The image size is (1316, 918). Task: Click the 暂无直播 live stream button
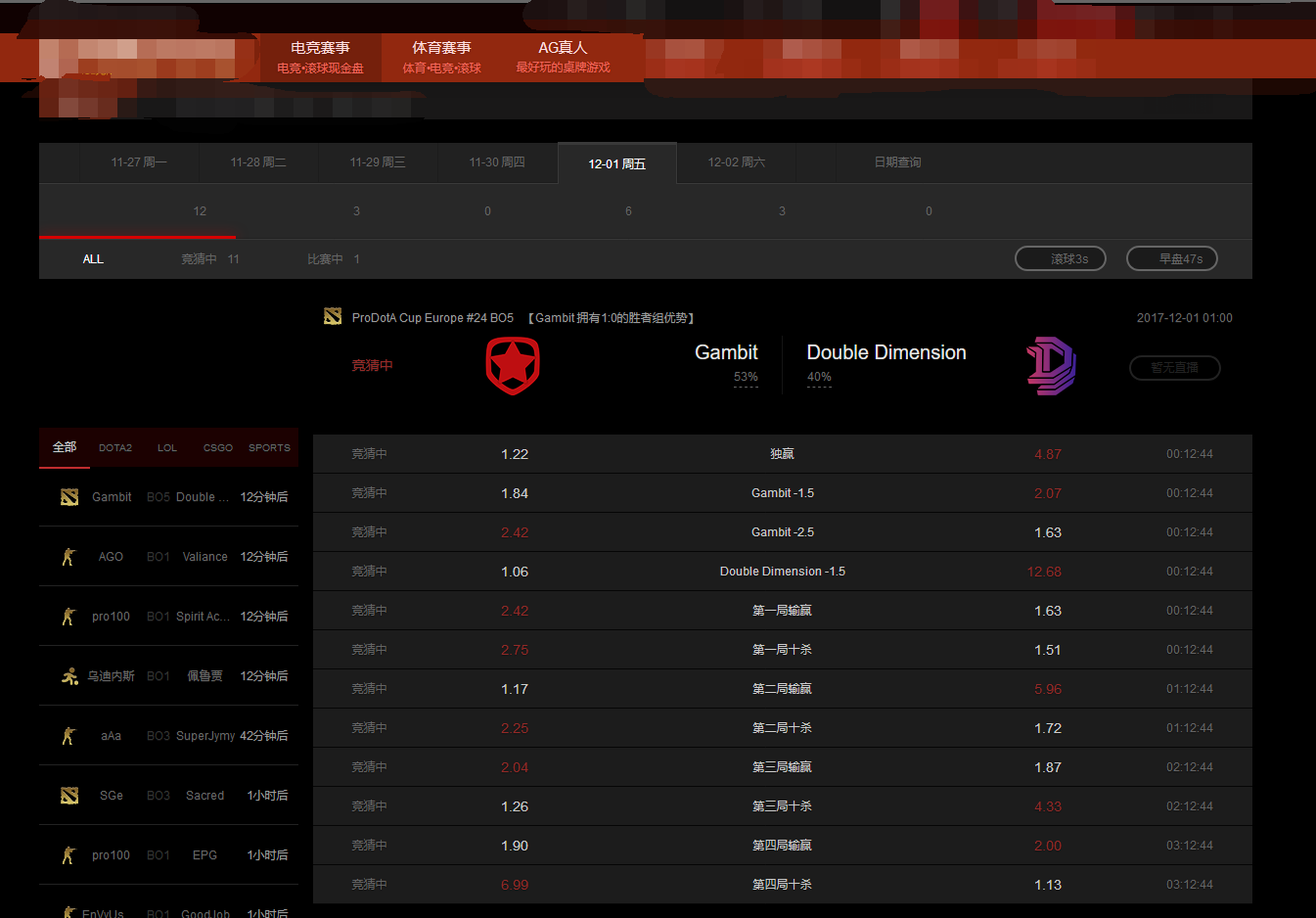point(1174,368)
